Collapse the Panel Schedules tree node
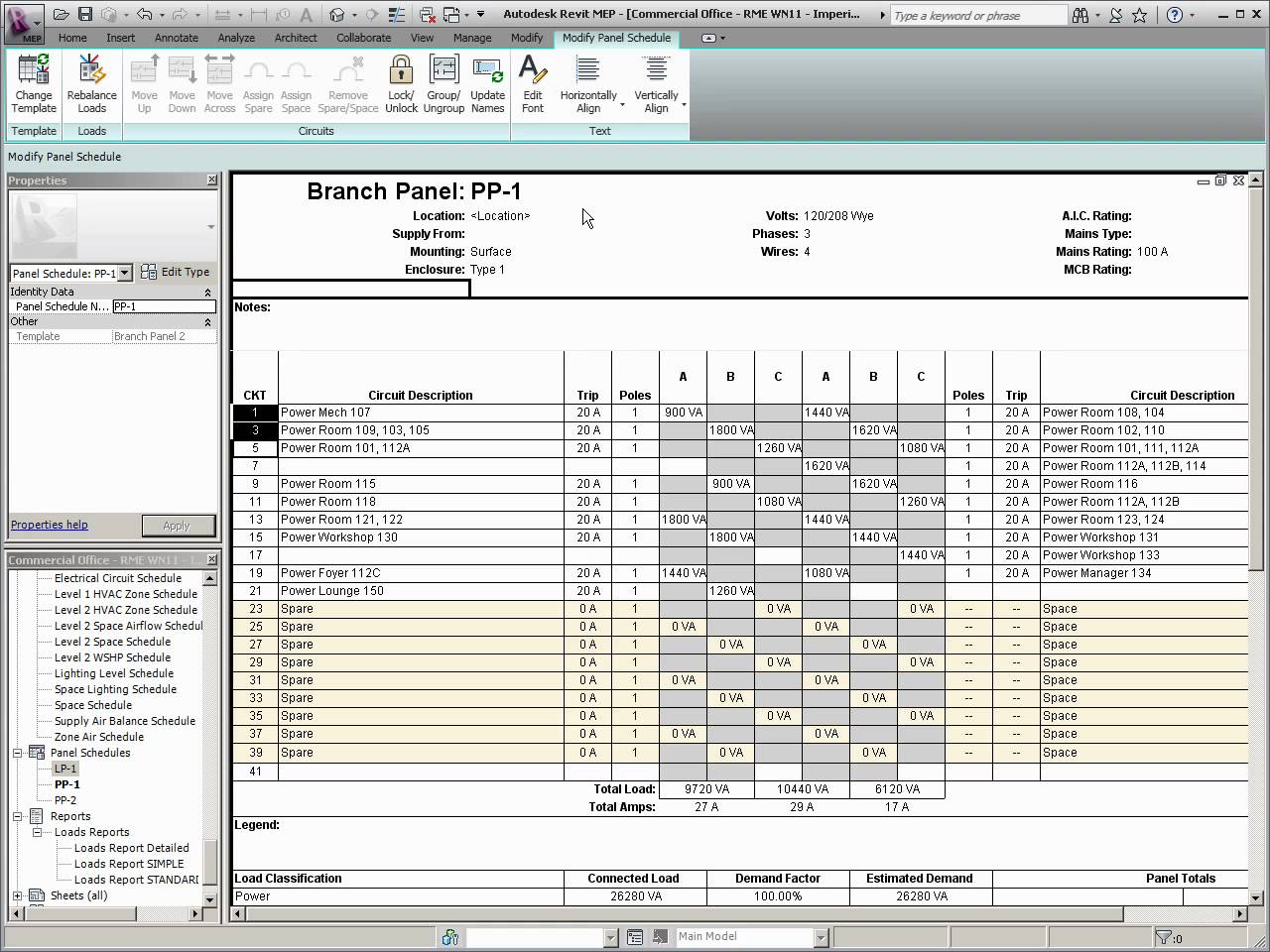 tap(18, 753)
